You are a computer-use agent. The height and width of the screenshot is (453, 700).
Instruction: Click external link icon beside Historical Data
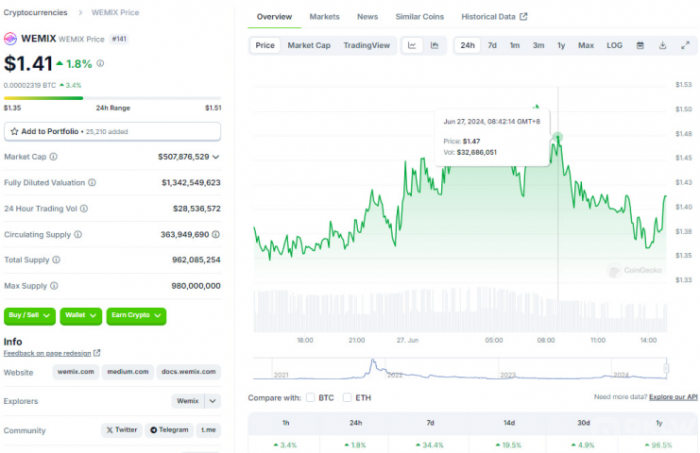click(x=523, y=17)
